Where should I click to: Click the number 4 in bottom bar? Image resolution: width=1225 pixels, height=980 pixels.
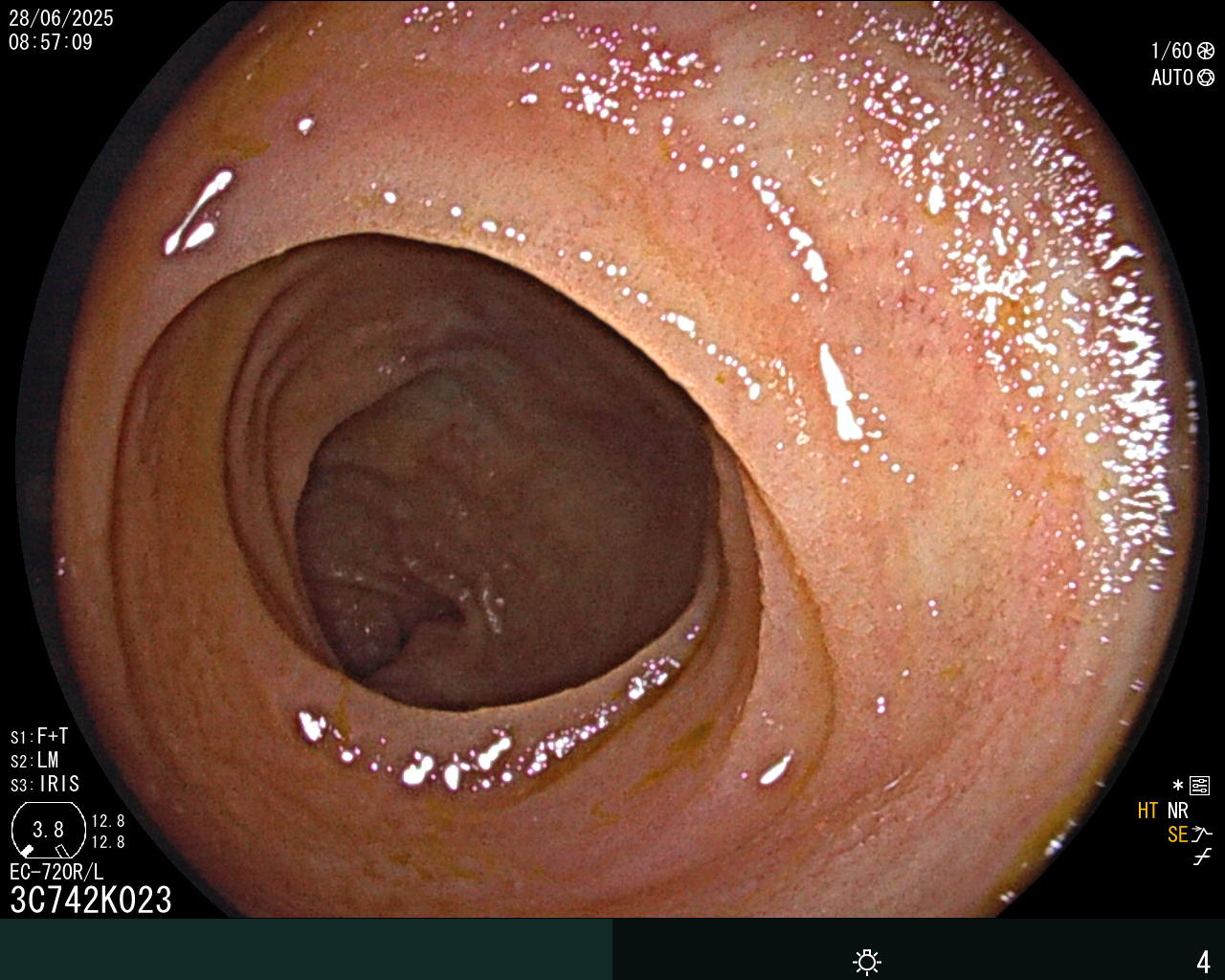pos(1203,962)
